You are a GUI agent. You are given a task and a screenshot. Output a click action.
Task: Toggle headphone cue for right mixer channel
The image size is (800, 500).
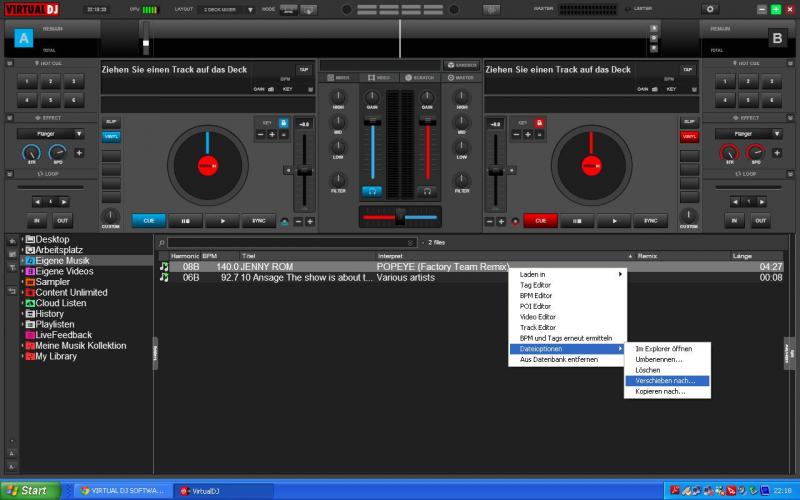click(427, 190)
